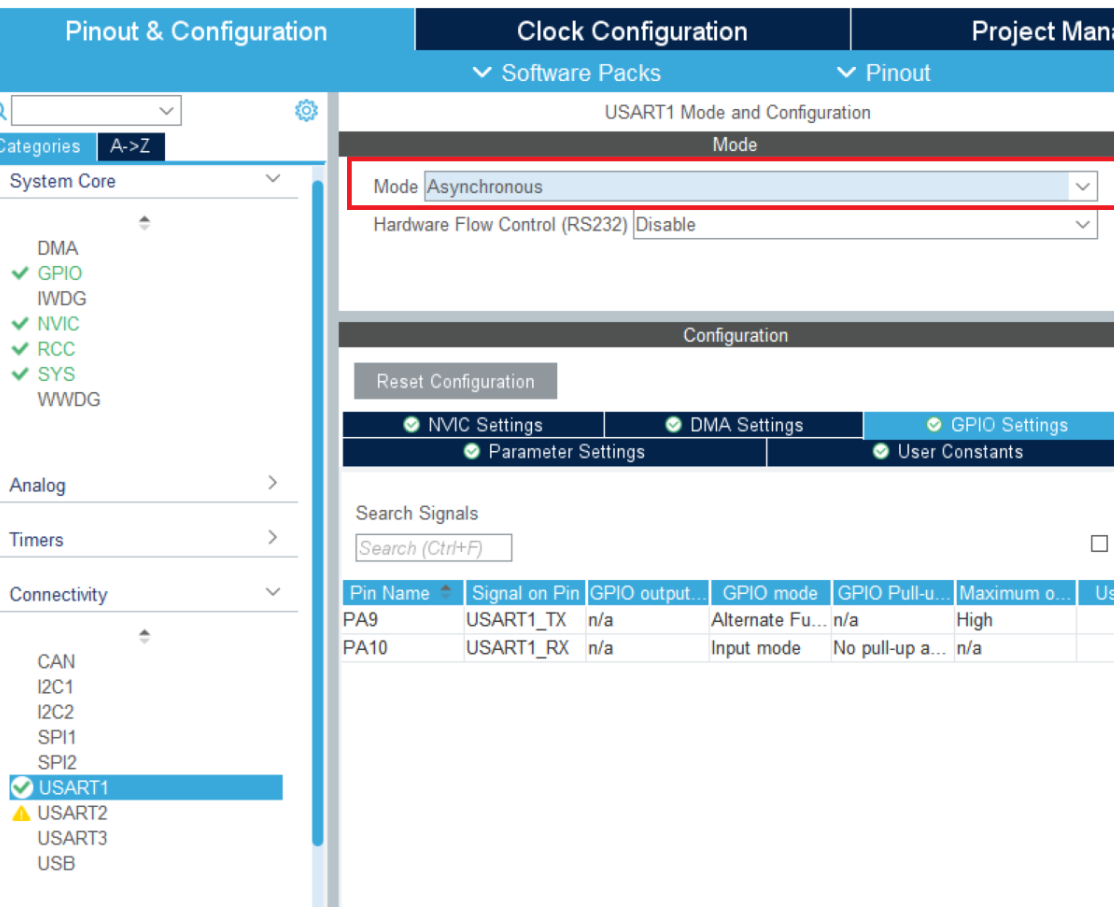Switch to Project Manager tab
Viewport: 1114px width, 907px height.
(983, 30)
